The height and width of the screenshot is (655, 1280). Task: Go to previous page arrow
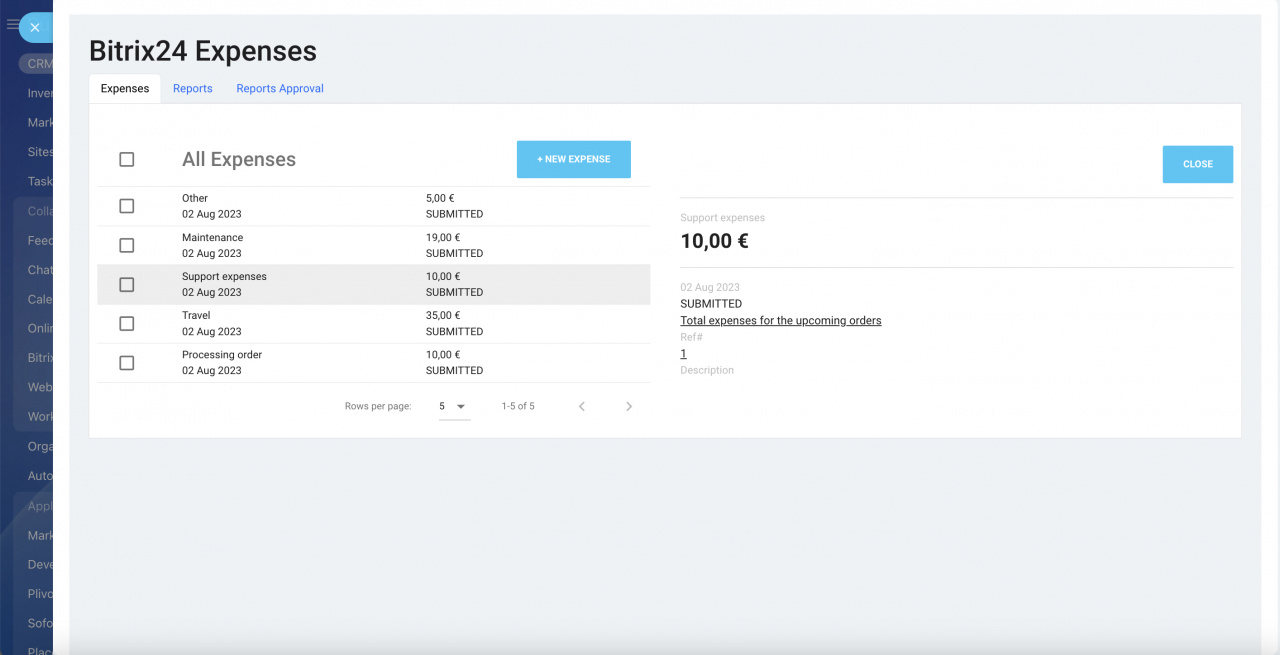(582, 406)
